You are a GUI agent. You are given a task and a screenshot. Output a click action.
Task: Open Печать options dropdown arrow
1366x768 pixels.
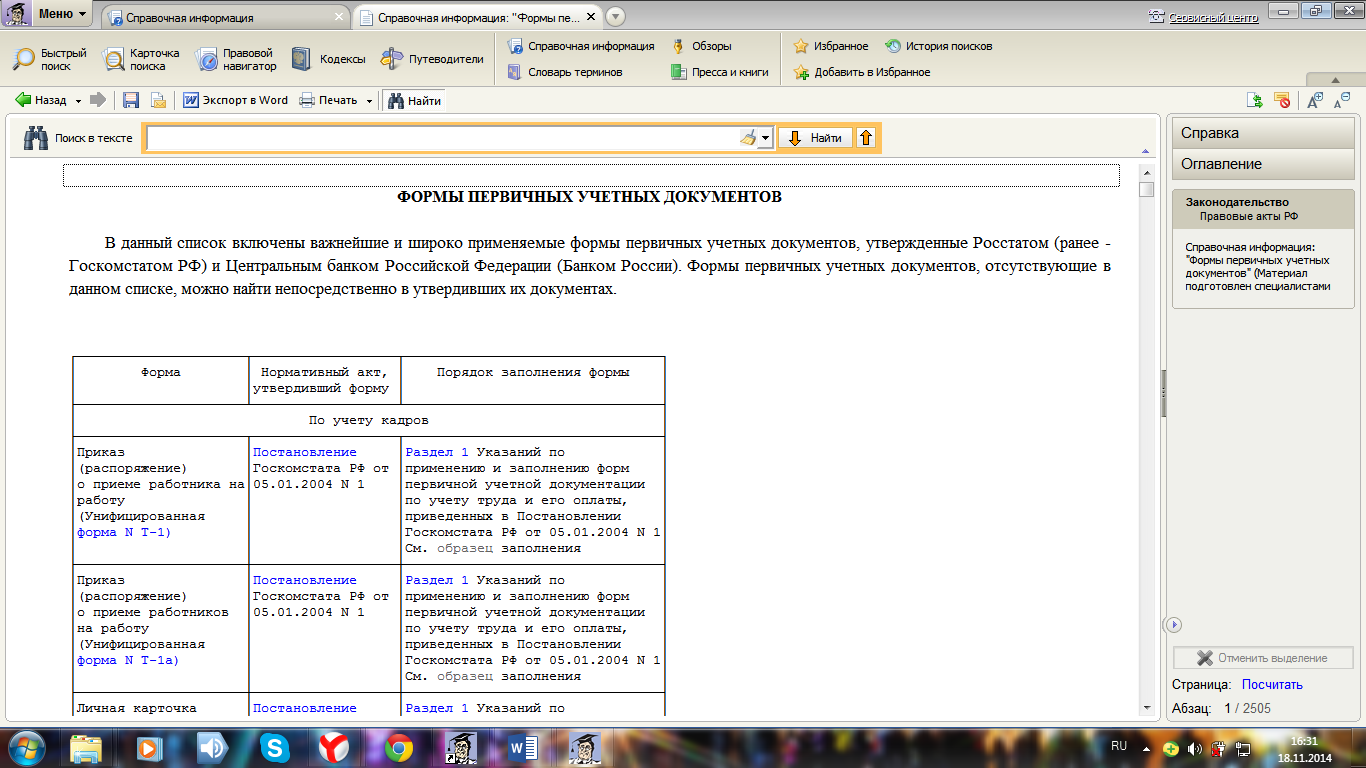369,100
